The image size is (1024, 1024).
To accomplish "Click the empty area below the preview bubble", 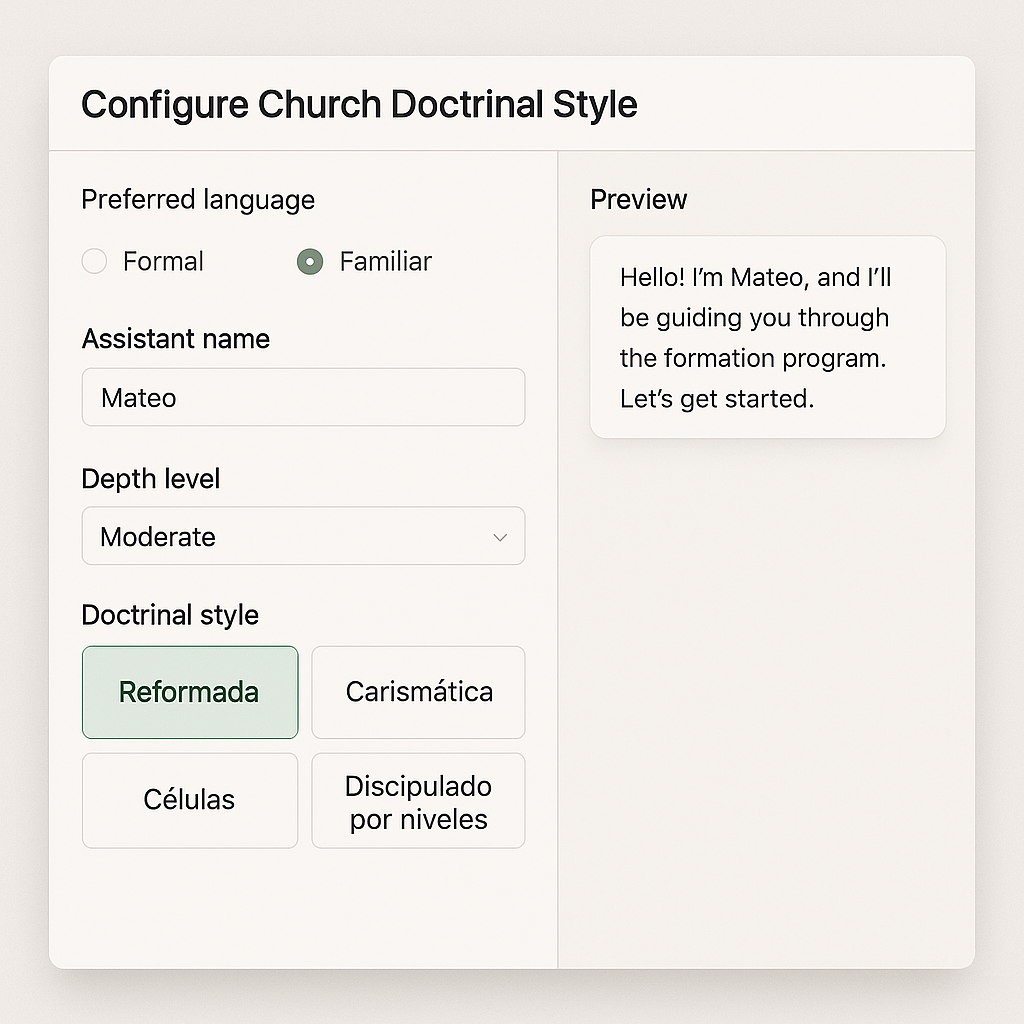I will tap(767, 700).
